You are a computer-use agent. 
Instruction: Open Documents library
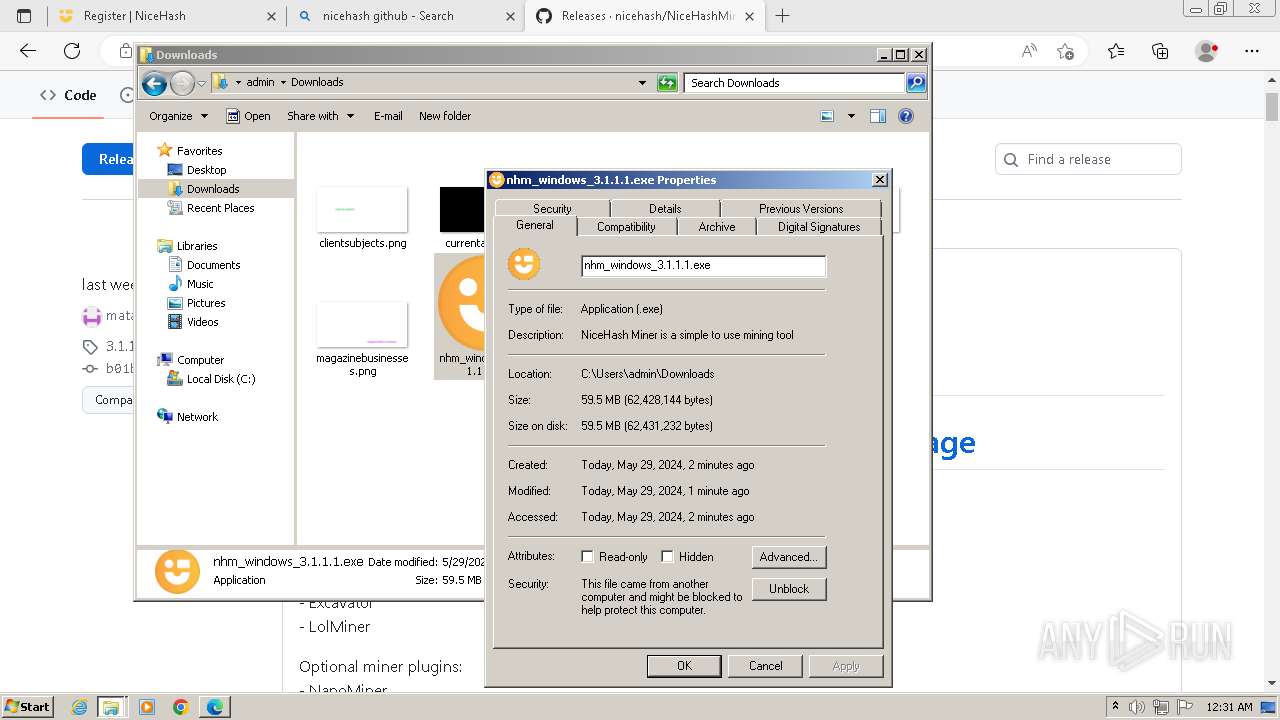[x=213, y=265]
